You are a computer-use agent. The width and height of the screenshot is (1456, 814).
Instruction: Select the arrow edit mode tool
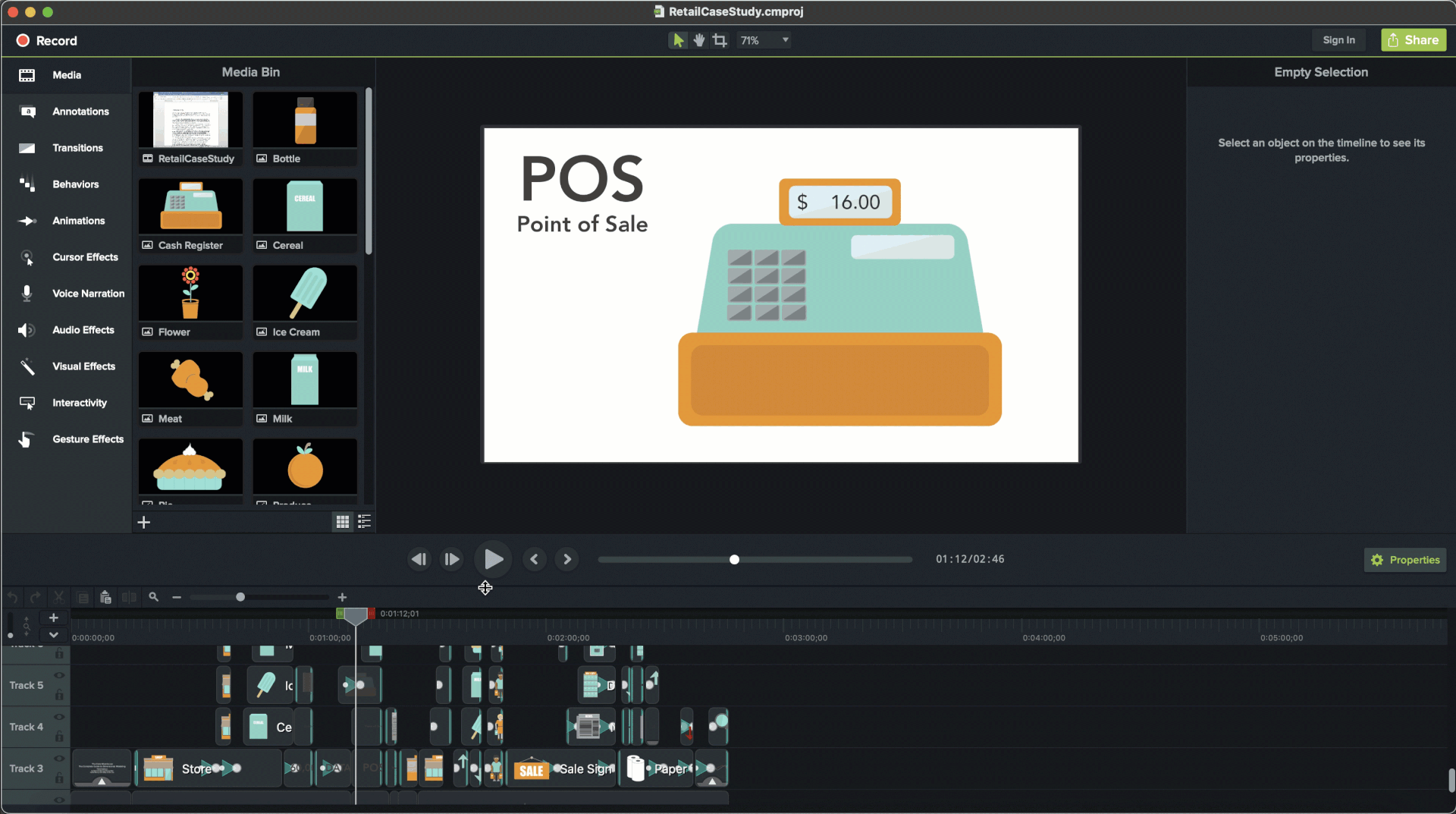[678, 40]
